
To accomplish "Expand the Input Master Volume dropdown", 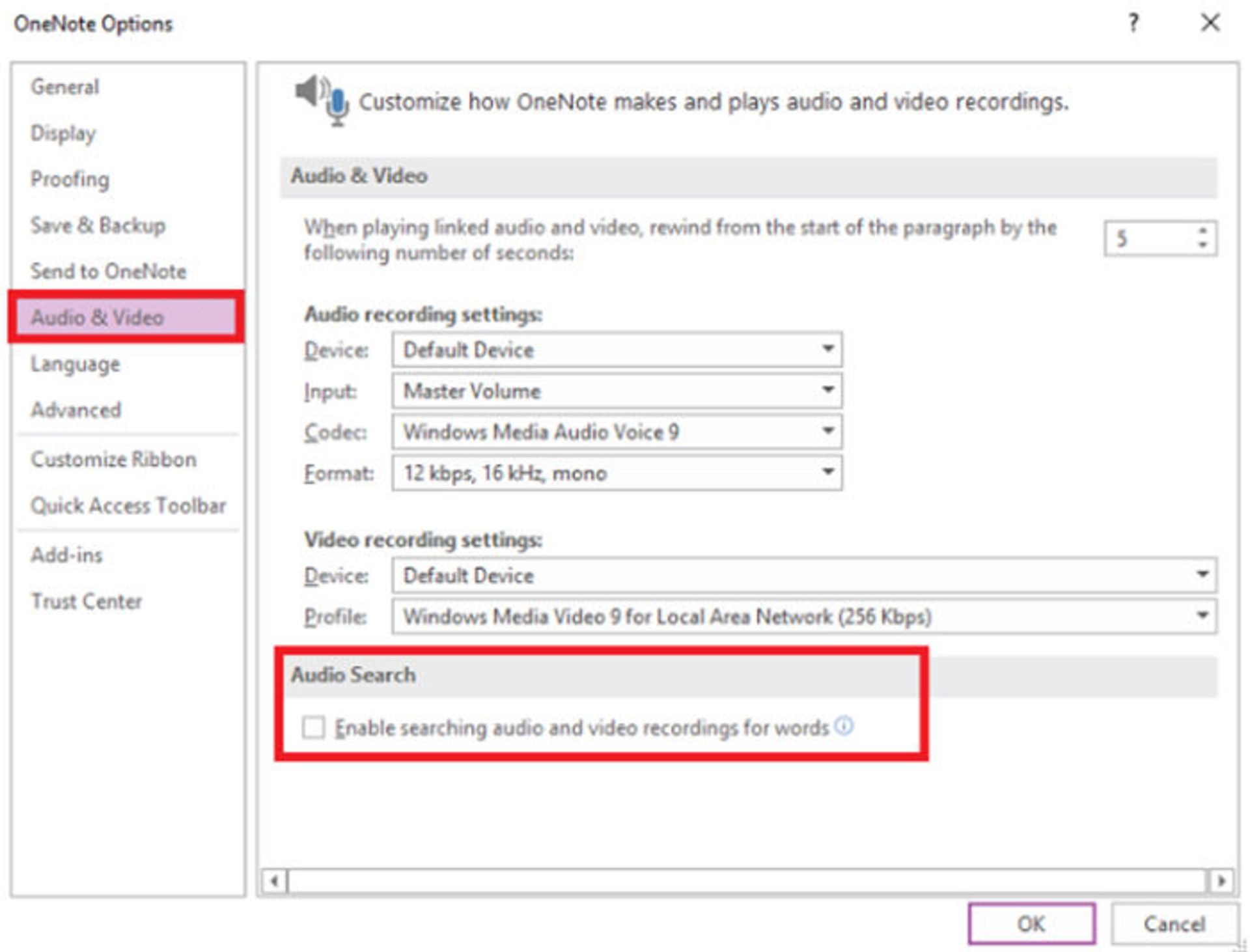I will [x=827, y=390].
